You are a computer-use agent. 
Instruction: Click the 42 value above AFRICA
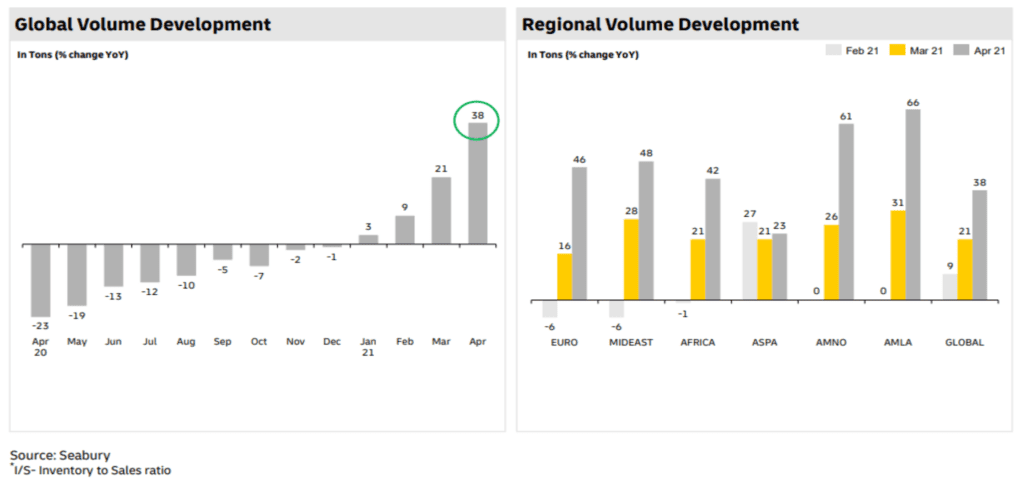(x=712, y=170)
